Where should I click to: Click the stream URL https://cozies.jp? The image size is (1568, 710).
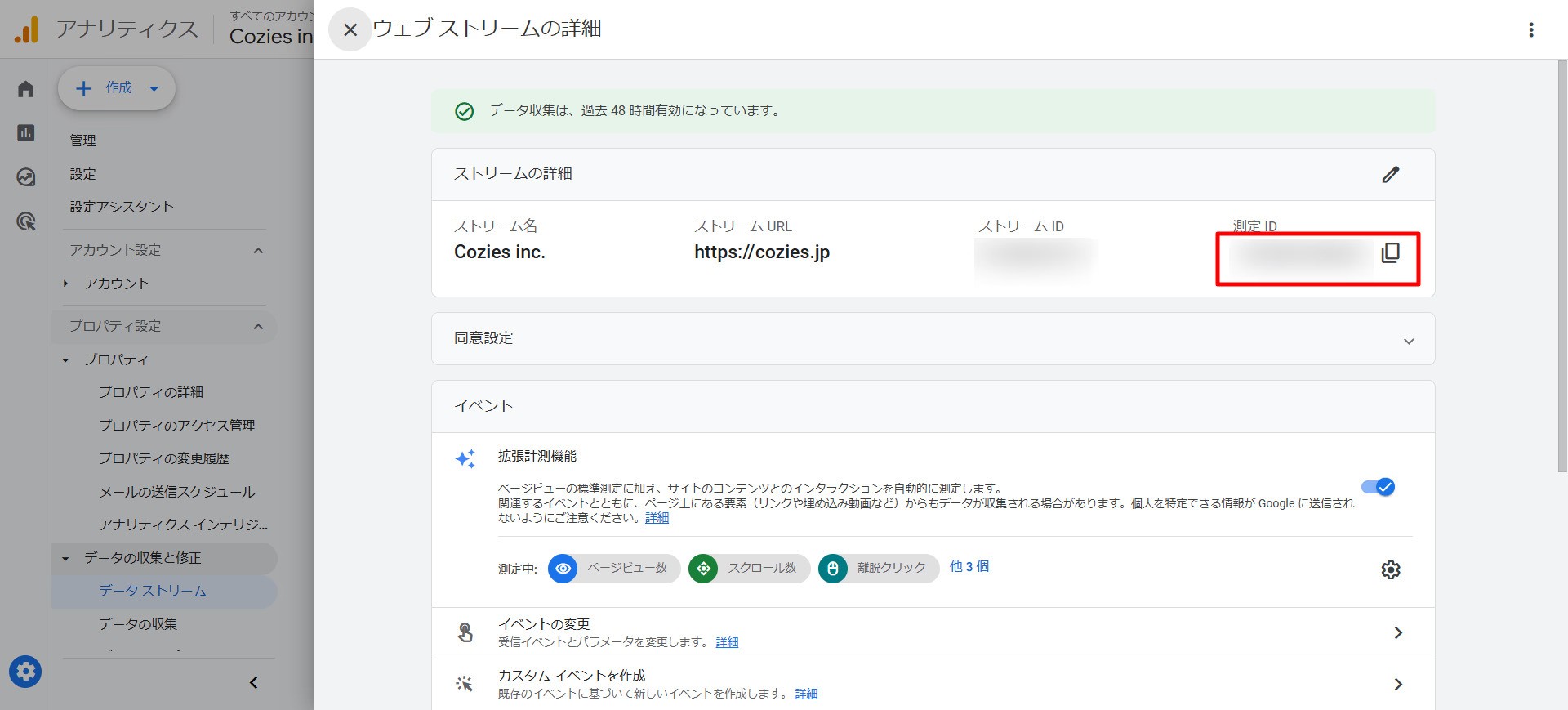coord(762,252)
